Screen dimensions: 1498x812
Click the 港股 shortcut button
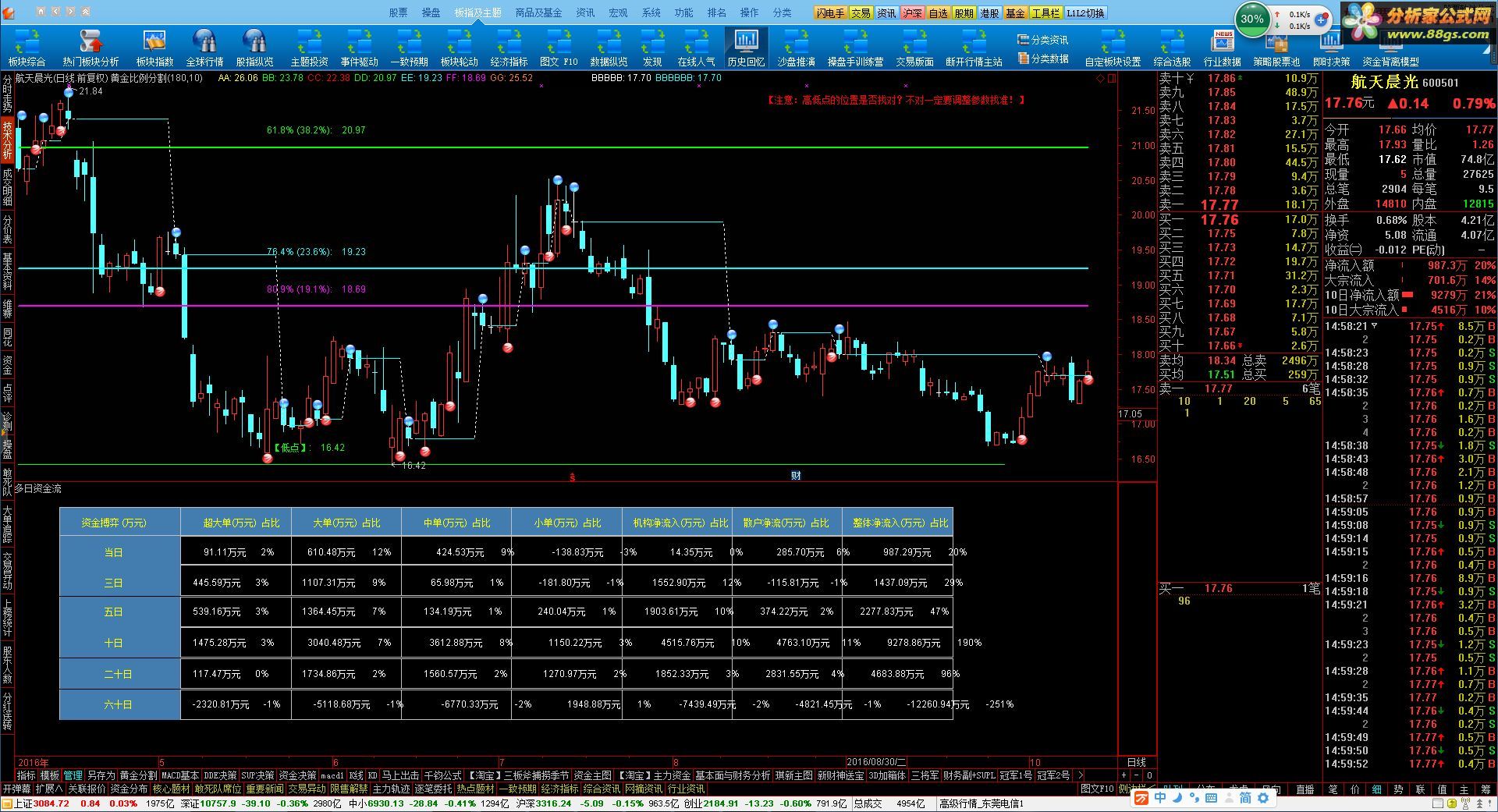989,13
